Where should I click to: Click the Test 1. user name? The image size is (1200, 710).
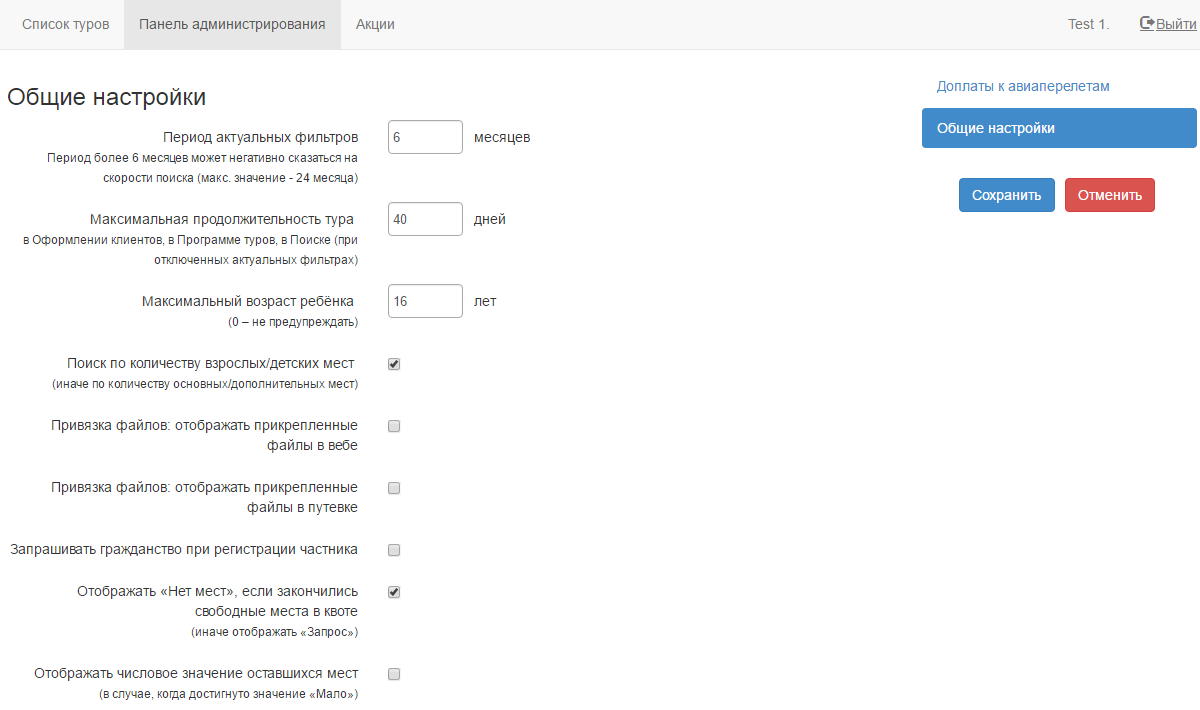click(x=1088, y=24)
